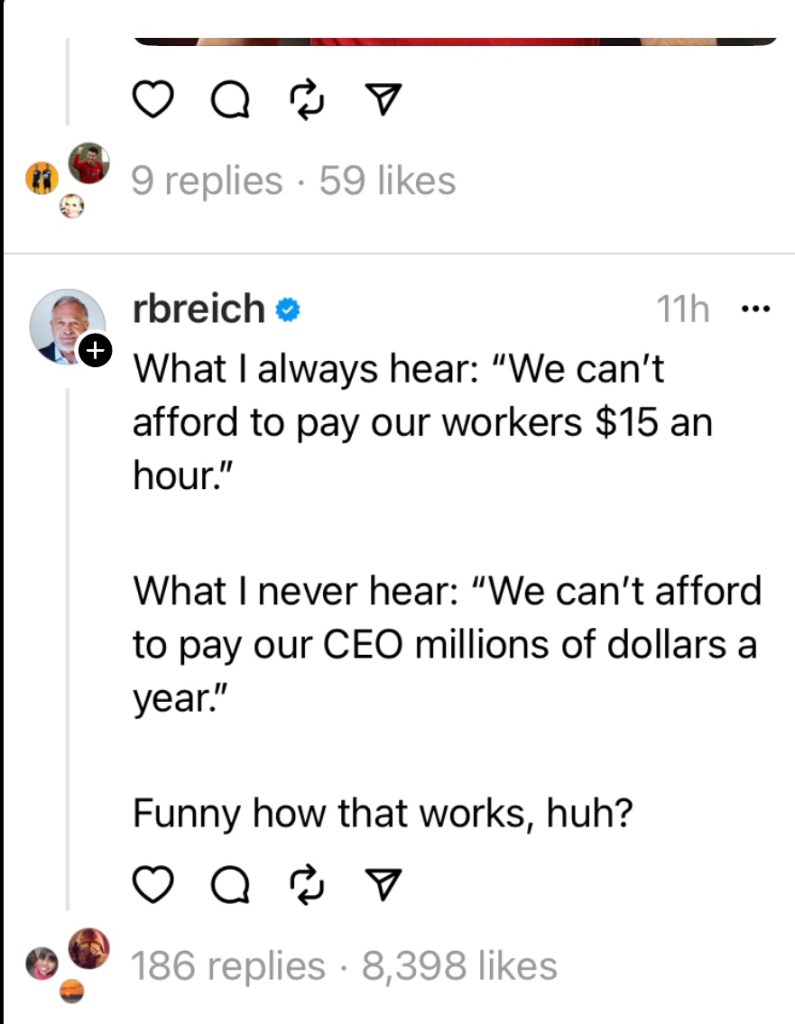795x1024 pixels.
Task: View 186 replies on rbreich's post
Action: (x=228, y=966)
